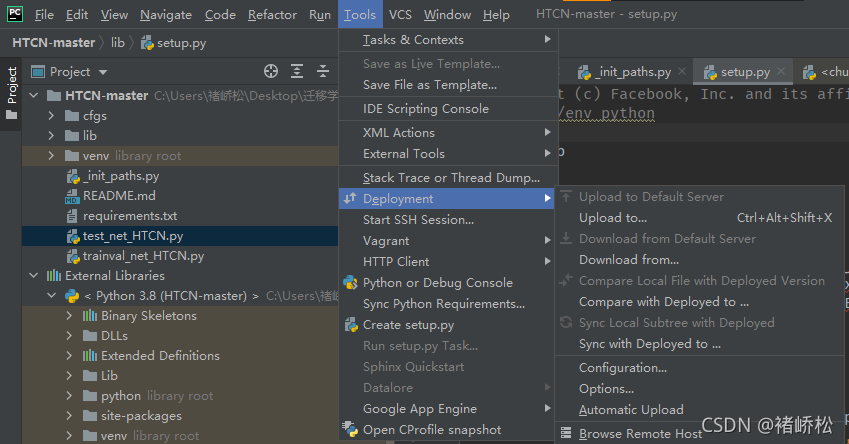Collapse the External Libraries node
849x444 pixels.
34,276
